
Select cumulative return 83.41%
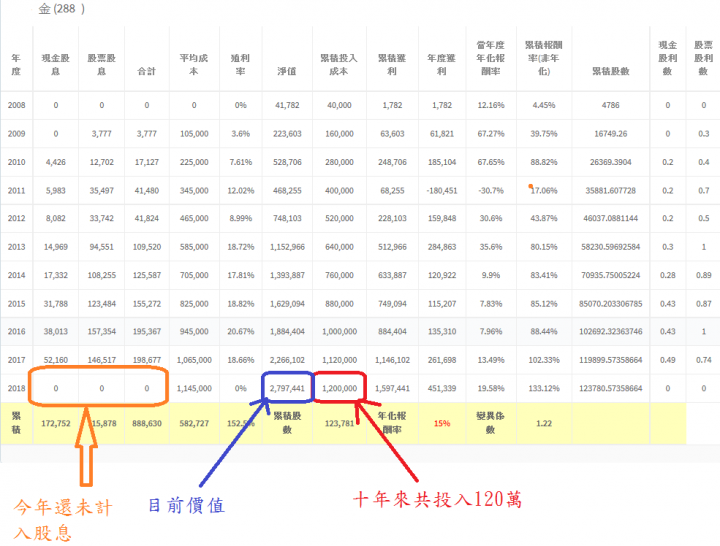tap(544, 276)
